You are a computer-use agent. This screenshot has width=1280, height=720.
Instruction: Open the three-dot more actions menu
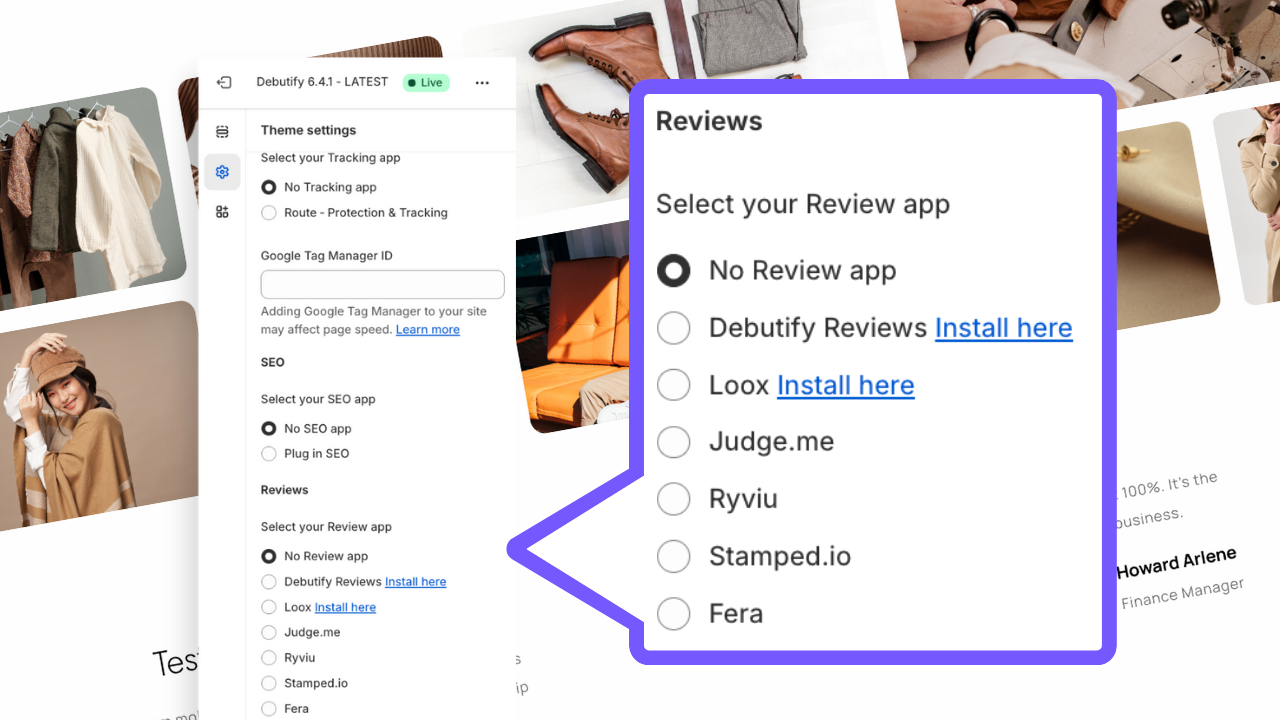(482, 83)
